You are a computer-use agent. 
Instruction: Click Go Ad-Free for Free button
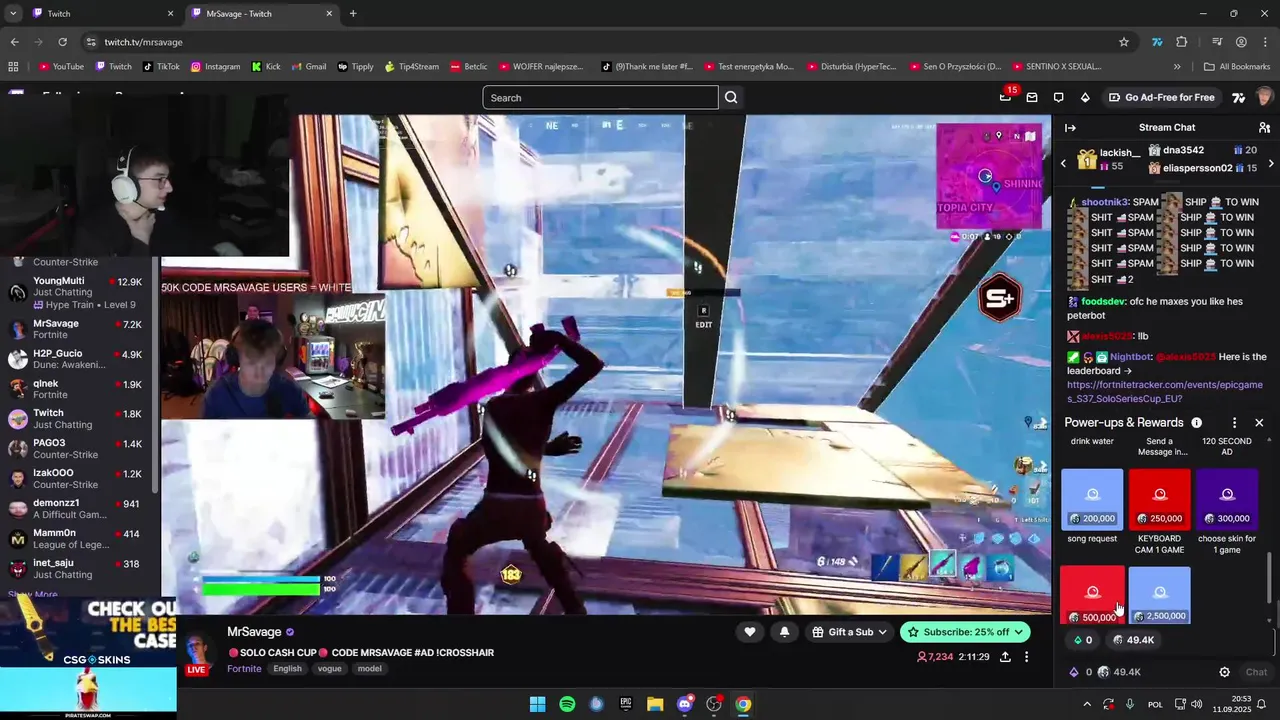(x=1160, y=97)
